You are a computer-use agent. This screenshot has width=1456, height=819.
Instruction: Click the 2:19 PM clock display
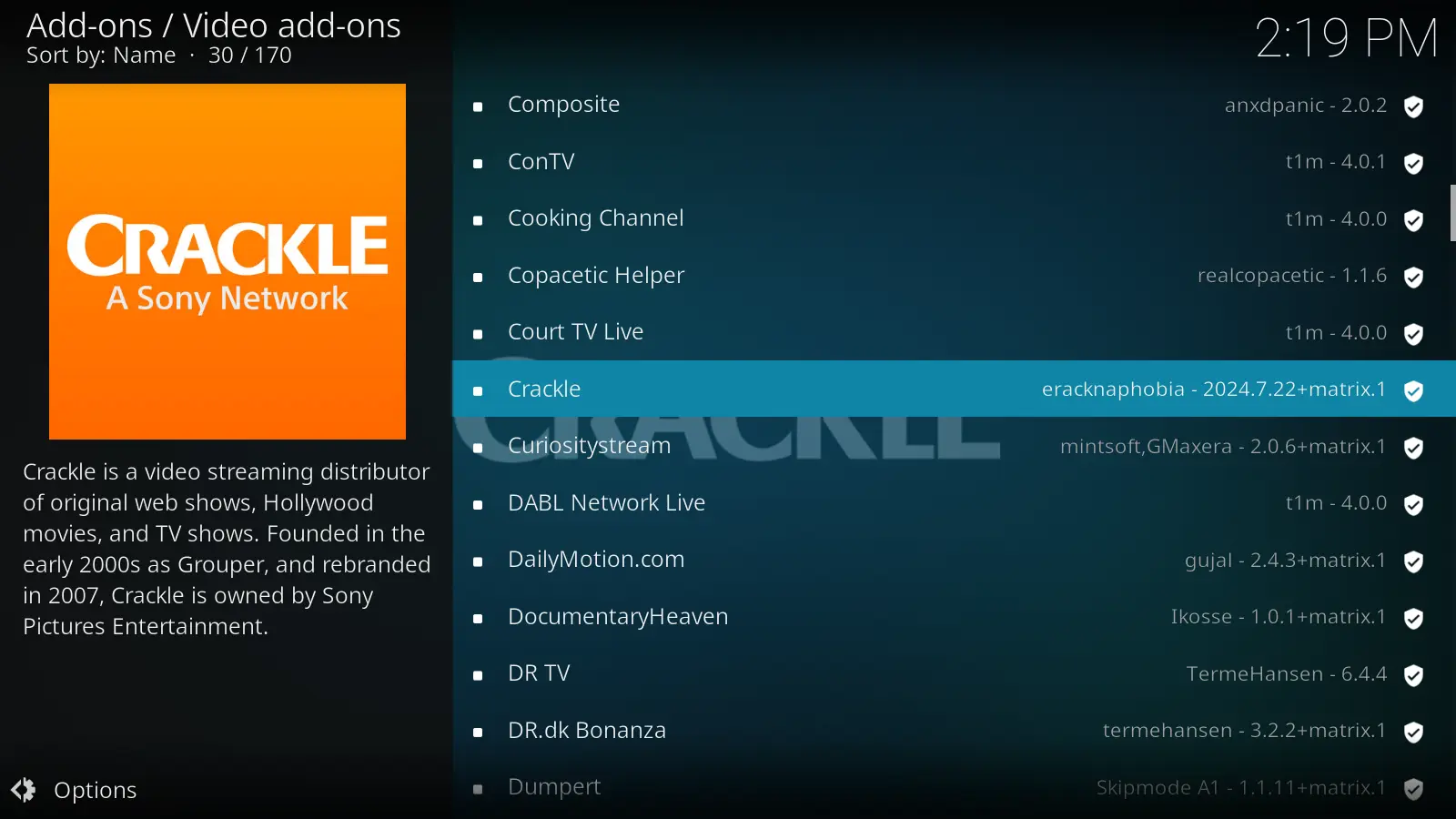(x=1346, y=38)
